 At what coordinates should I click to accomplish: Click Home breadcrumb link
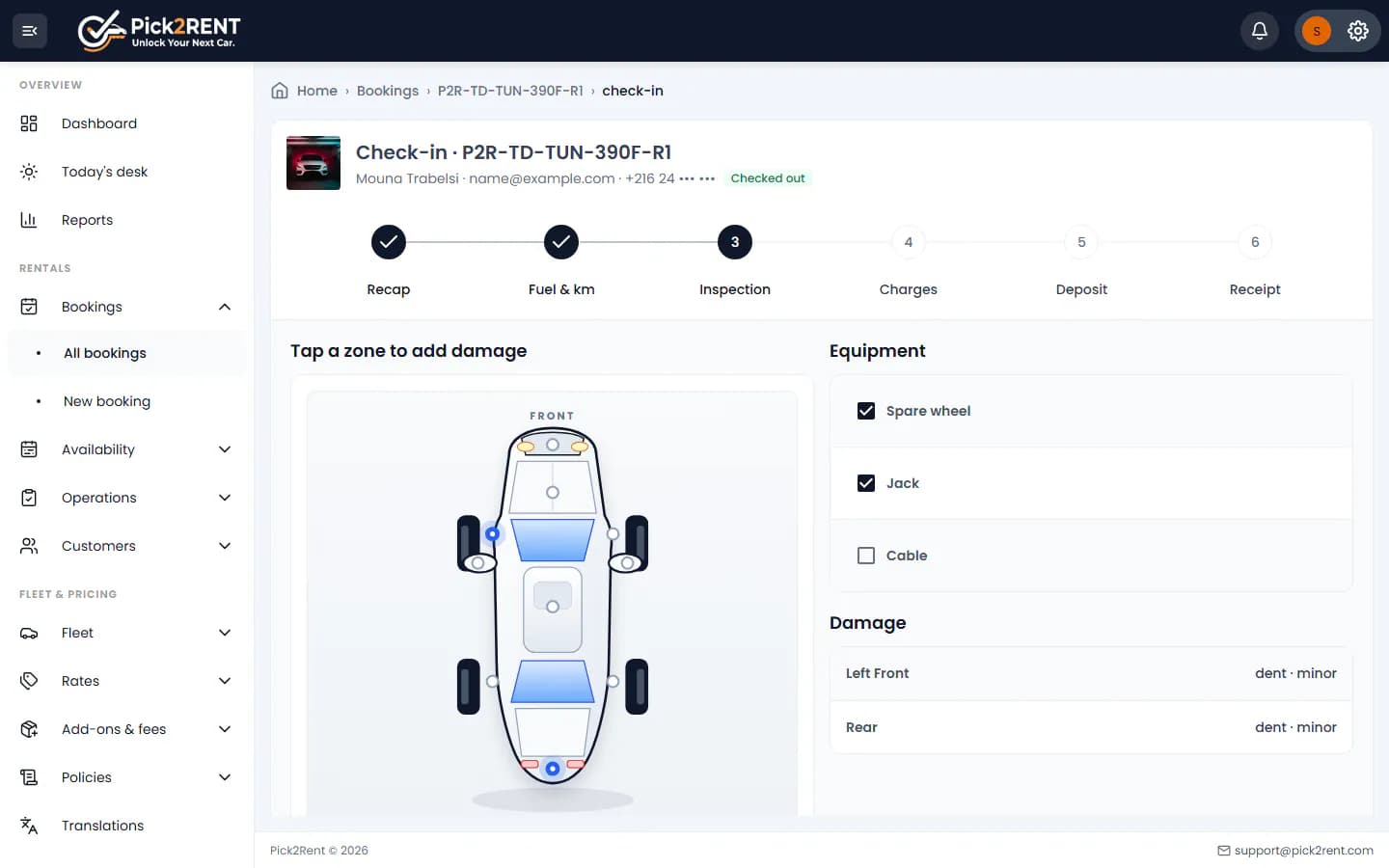(x=317, y=91)
